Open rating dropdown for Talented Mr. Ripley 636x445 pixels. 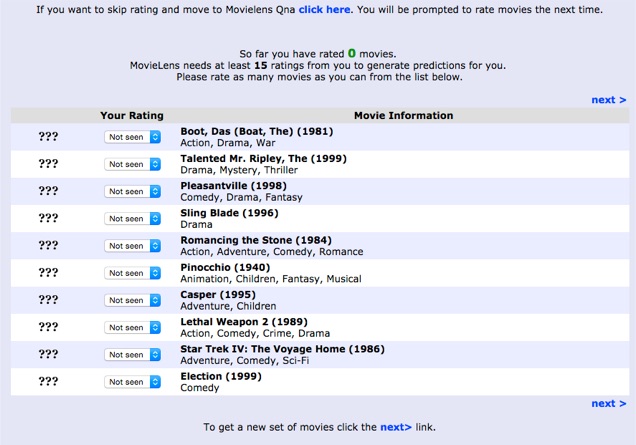pyautogui.click(x=133, y=164)
